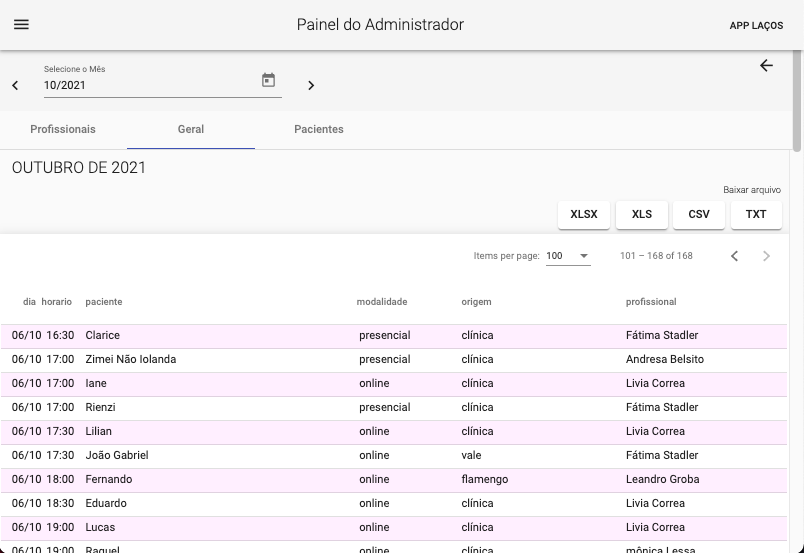Viewport: 804px width, 553px height.
Task: Download the XLSX file
Action: (584, 214)
